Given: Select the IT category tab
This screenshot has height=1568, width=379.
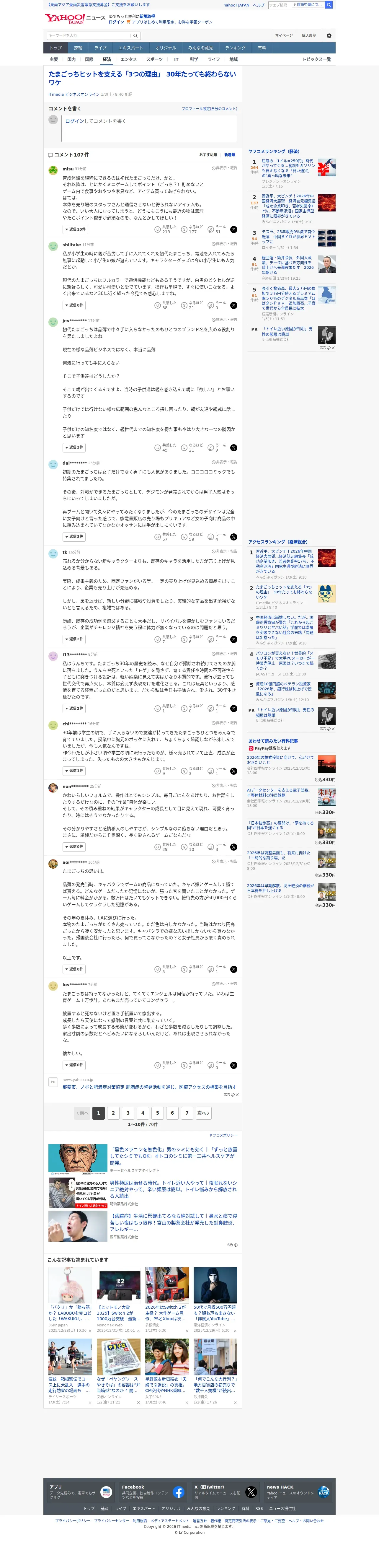Looking at the screenshot, I should tap(177, 60).
